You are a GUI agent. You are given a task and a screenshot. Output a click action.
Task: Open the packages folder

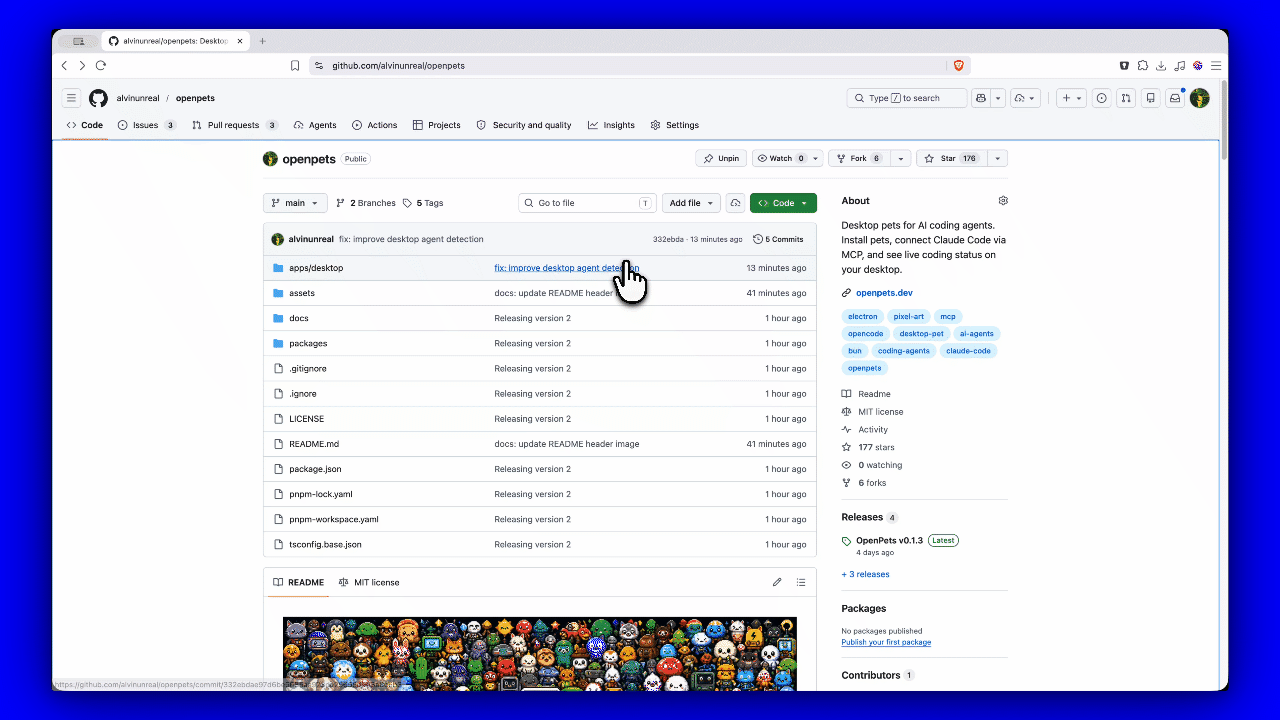(x=308, y=343)
